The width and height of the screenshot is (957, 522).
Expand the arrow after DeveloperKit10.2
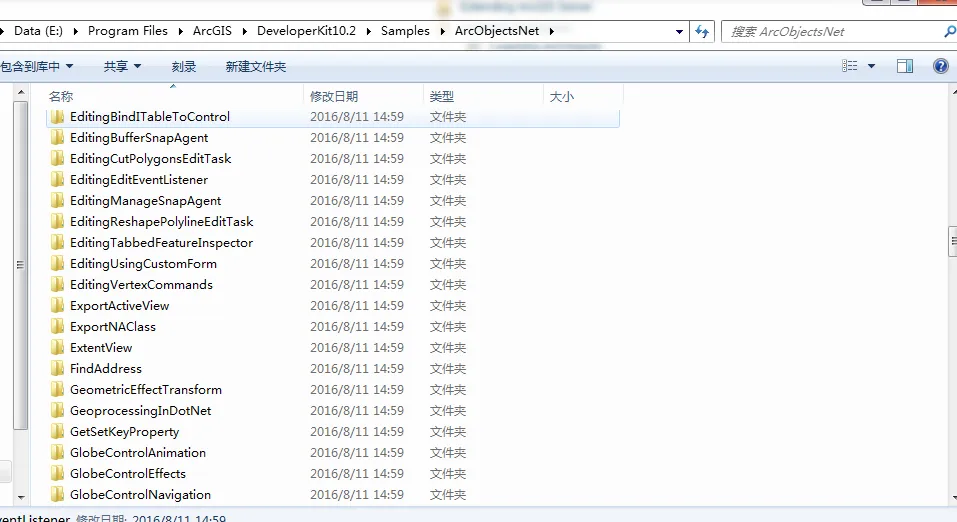coord(369,31)
